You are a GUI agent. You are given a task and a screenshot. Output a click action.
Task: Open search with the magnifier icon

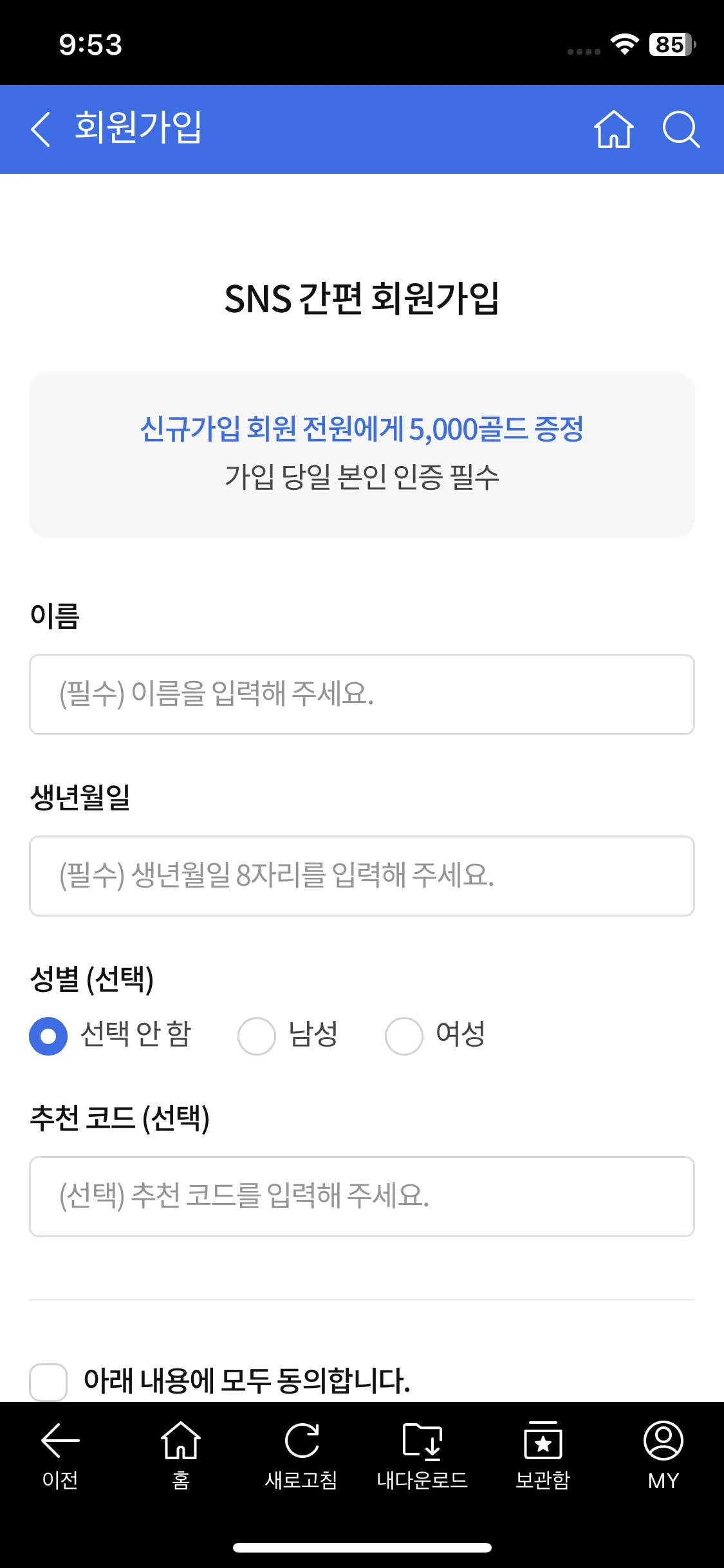[681, 129]
